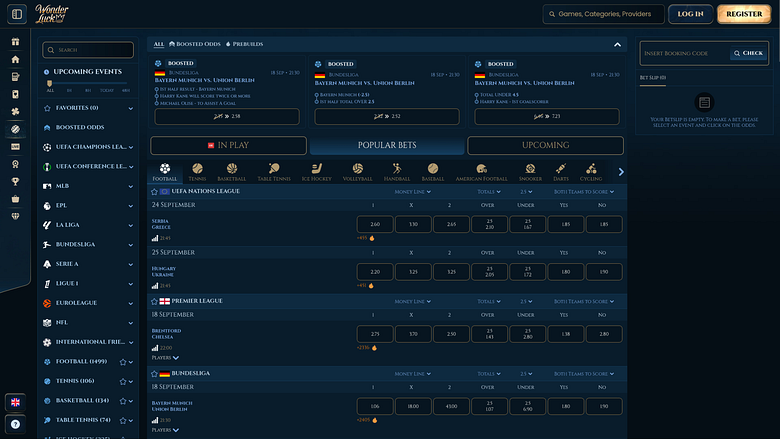Select the Snooker sport icon
Image resolution: width=780 pixels, height=439 pixels.
pyautogui.click(x=530, y=172)
